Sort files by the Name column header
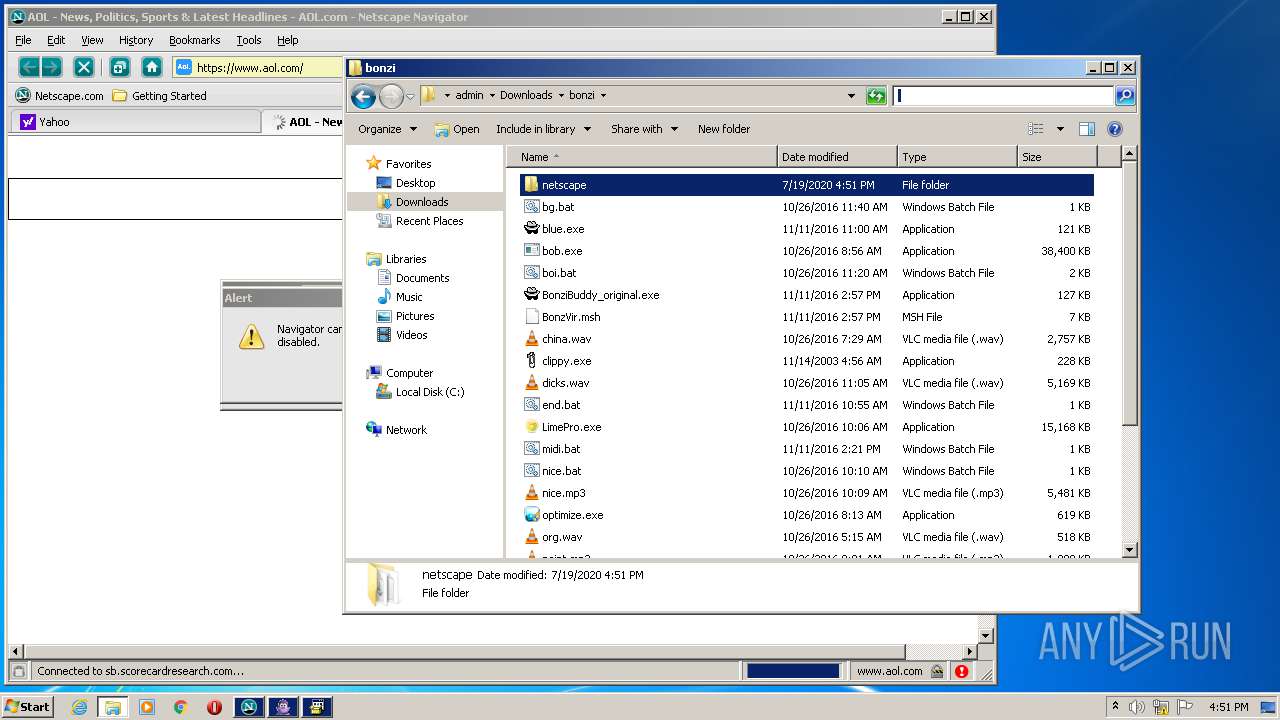The width and height of the screenshot is (1280, 720). click(641, 157)
